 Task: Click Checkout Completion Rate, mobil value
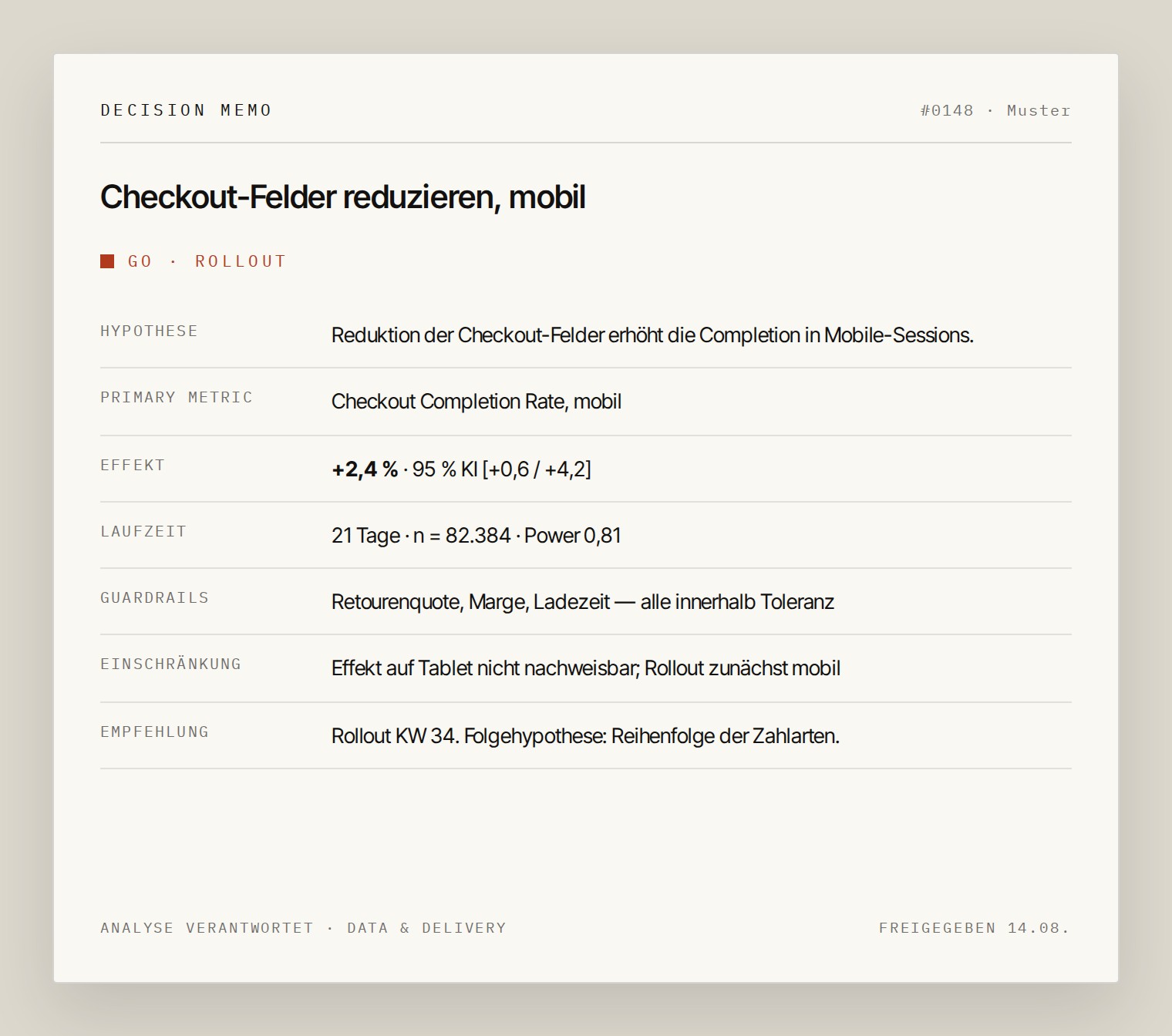pos(477,402)
